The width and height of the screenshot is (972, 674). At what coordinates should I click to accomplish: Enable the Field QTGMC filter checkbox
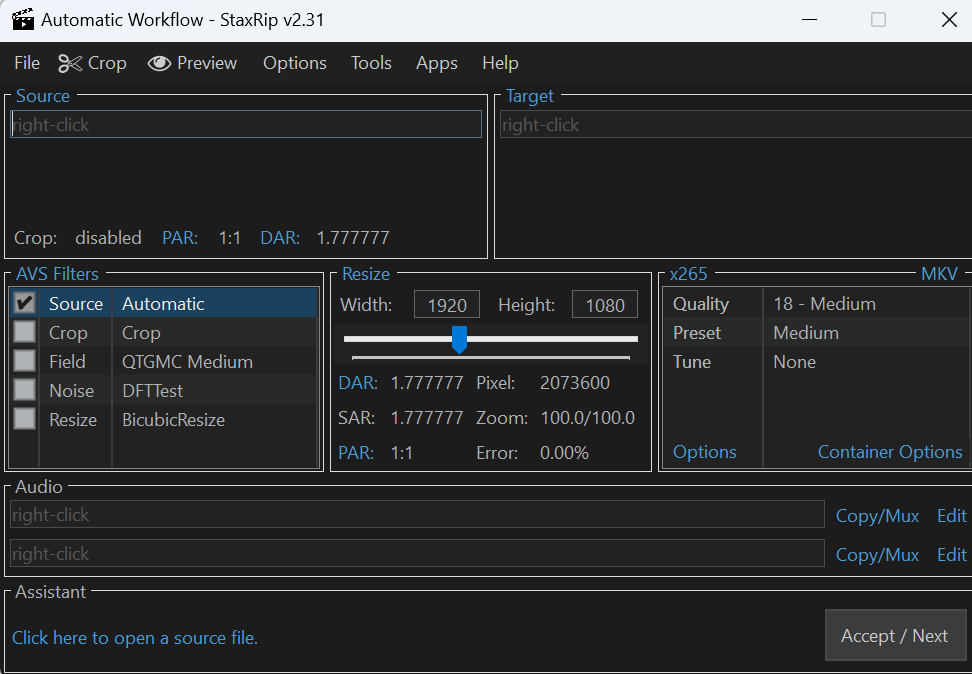click(25, 362)
